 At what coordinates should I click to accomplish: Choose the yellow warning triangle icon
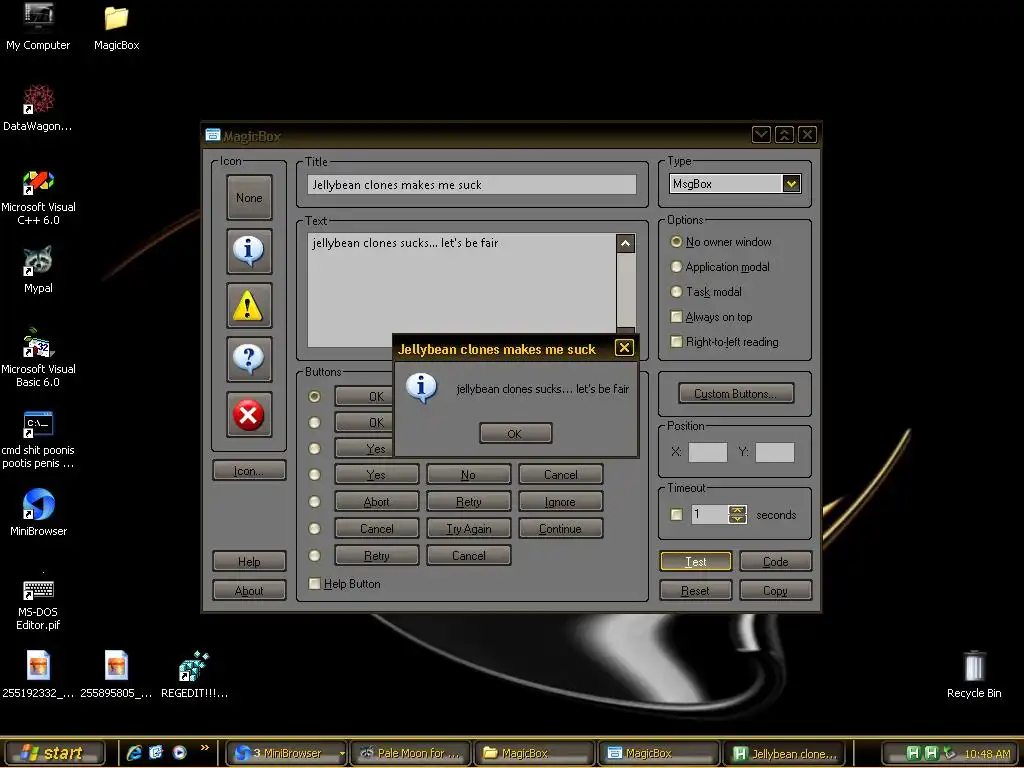[x=249, y=306]
